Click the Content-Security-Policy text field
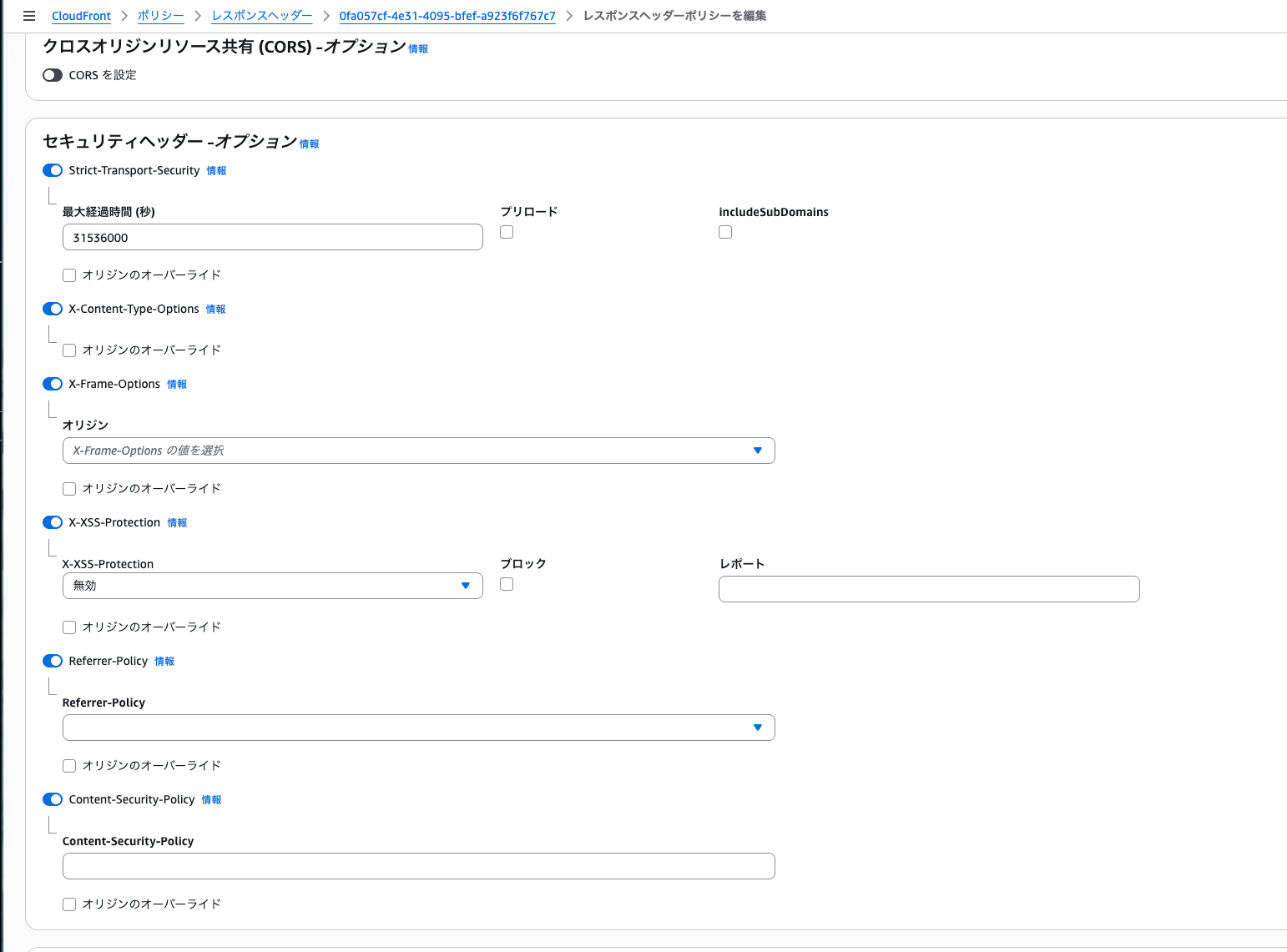The height and width of the screenshot is (952, 1287). tap(418, 866)
